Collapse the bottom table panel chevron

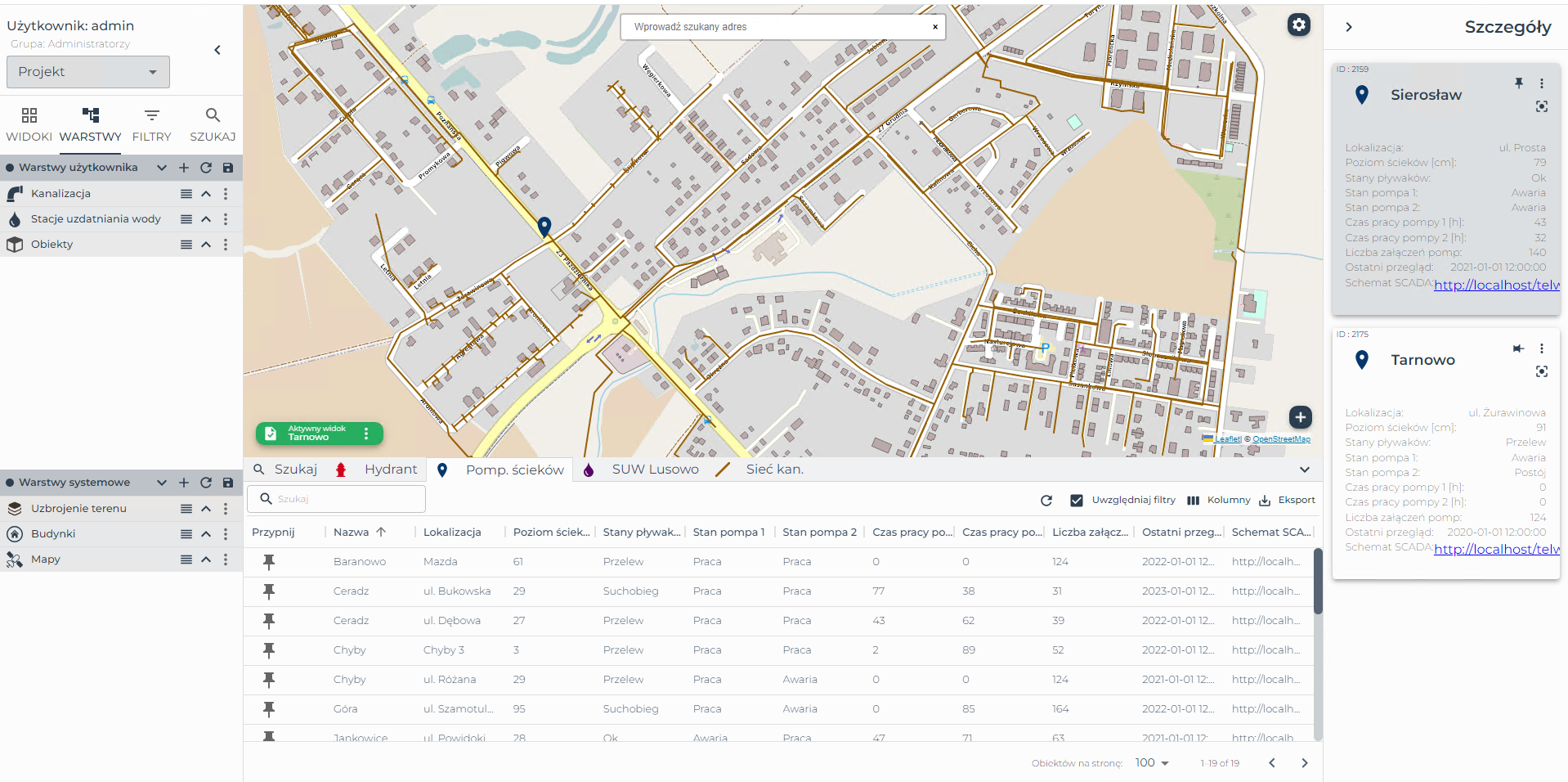[x=1305, y=470]
